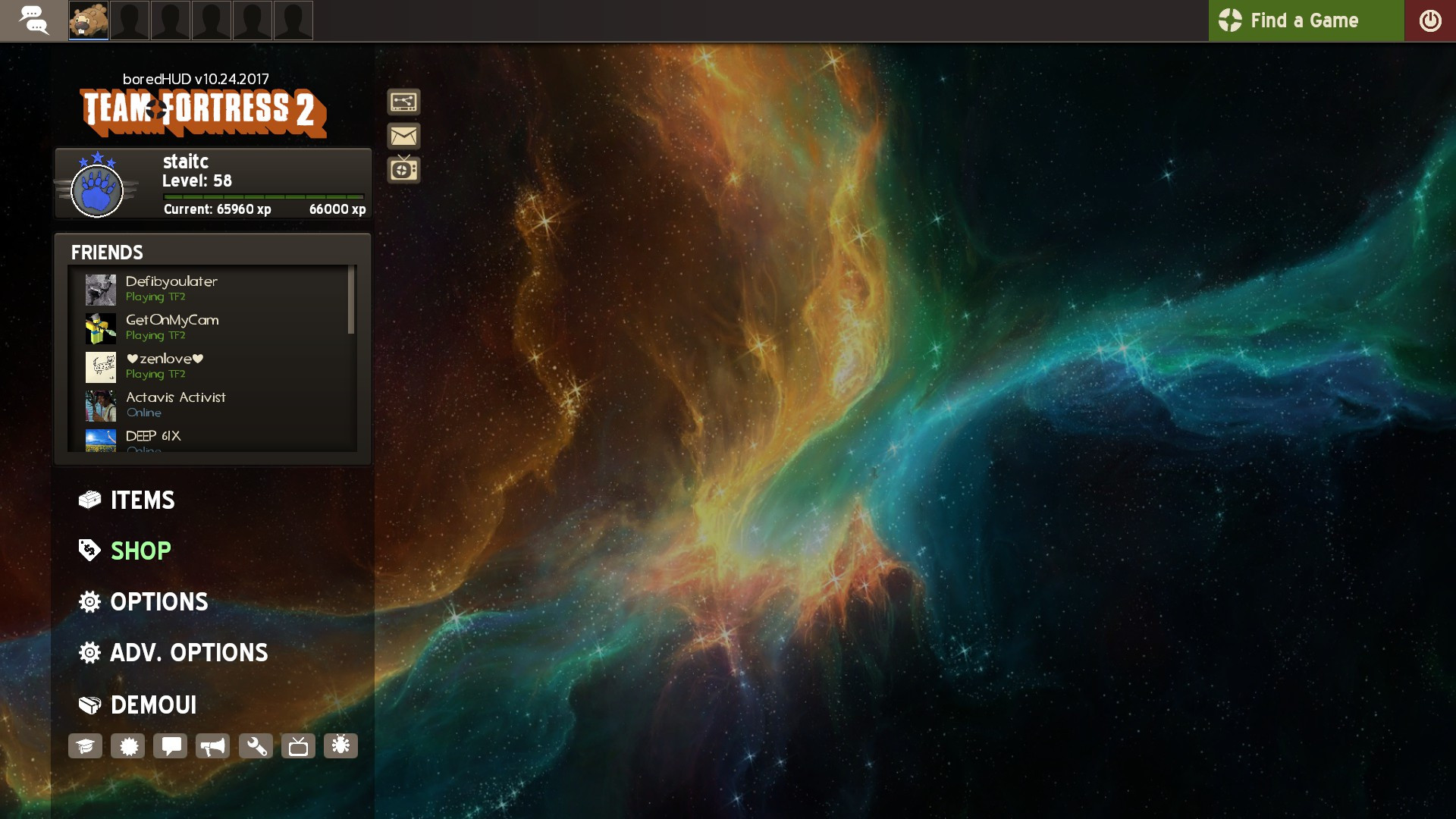Click the bear avatar party slot

[89, 20]
